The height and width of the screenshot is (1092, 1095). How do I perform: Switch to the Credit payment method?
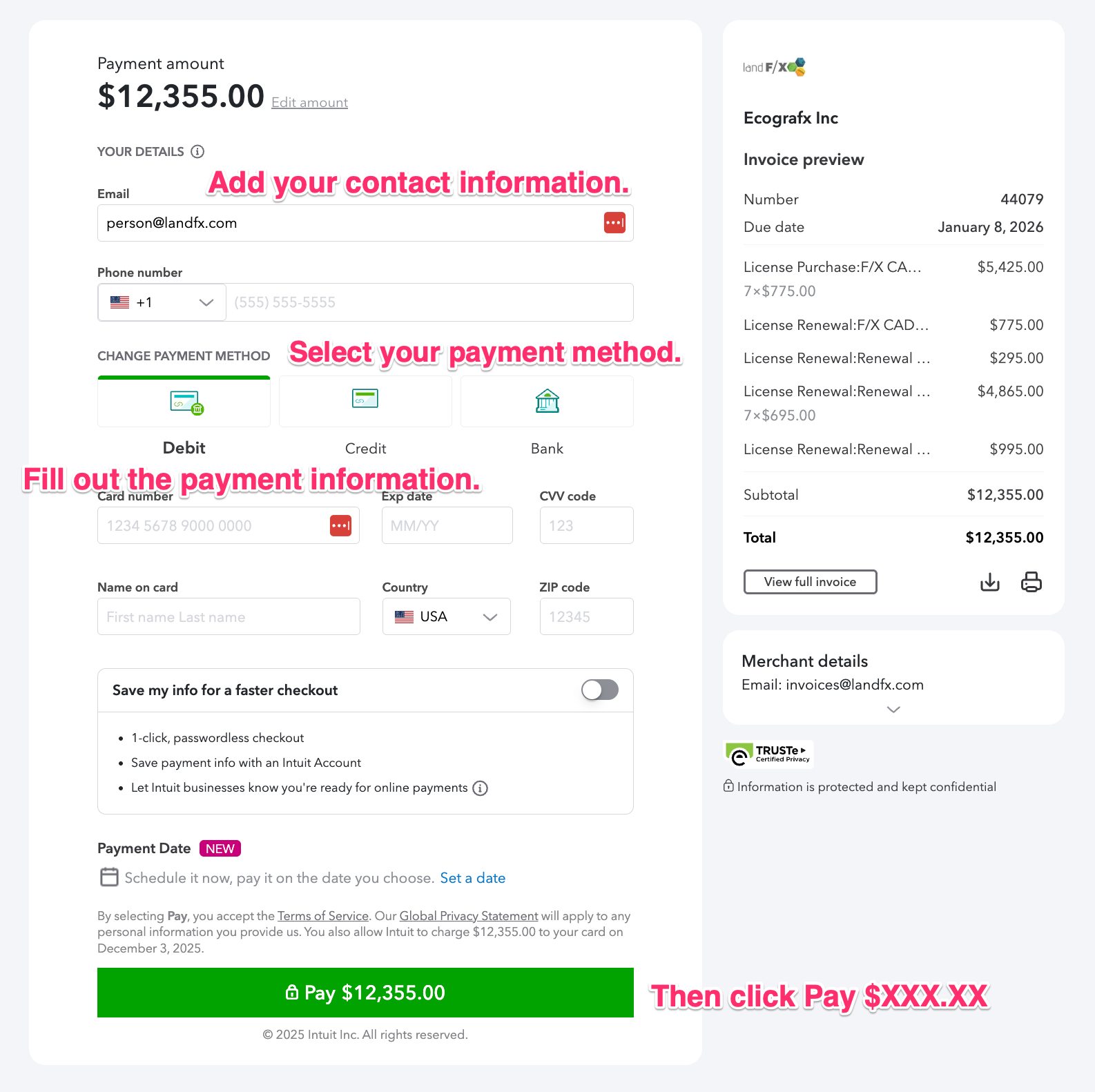tap(365, 401)
